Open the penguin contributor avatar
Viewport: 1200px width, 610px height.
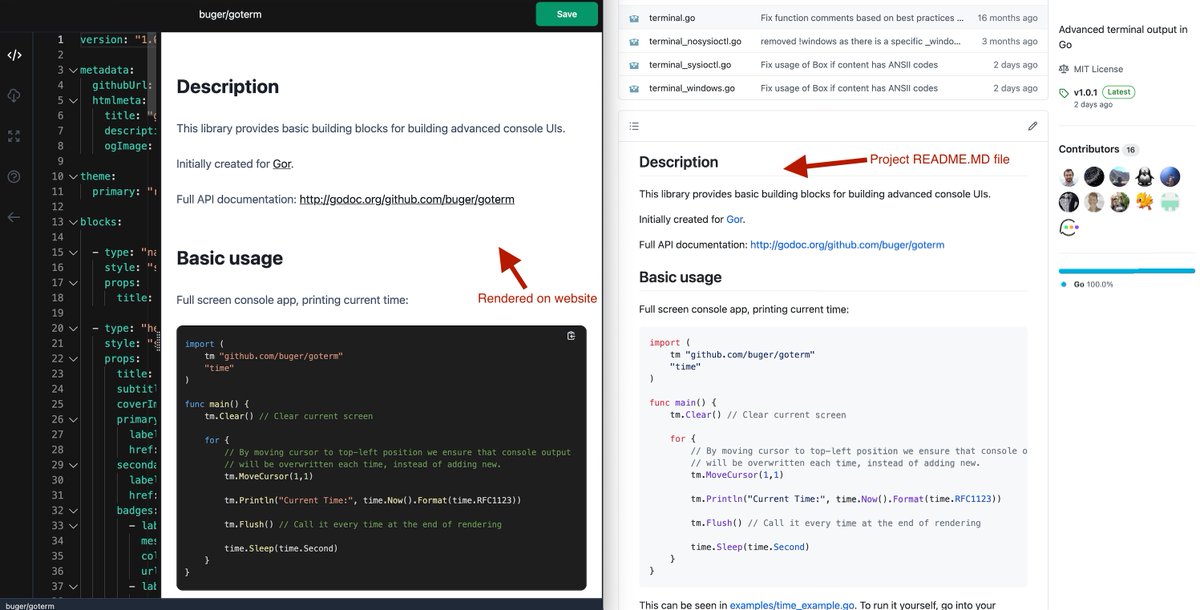(x=1145, y=177)
